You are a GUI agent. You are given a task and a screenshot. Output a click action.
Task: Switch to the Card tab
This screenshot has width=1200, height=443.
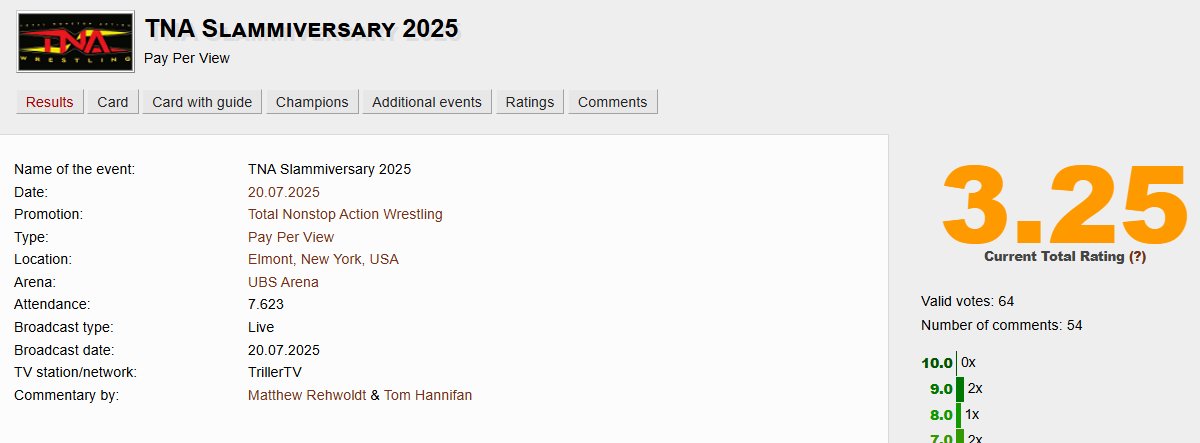113,102
